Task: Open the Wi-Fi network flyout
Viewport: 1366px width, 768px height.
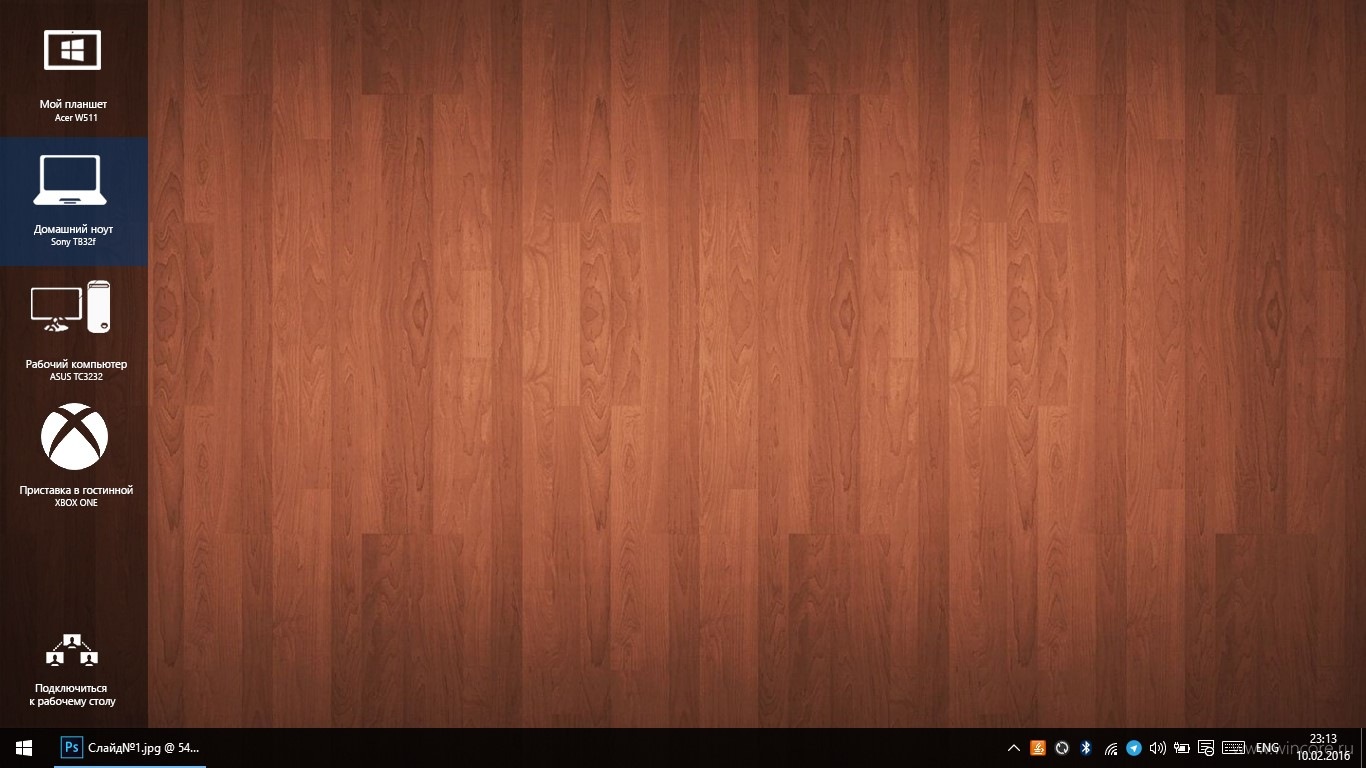Action: tap(1110, 748)
